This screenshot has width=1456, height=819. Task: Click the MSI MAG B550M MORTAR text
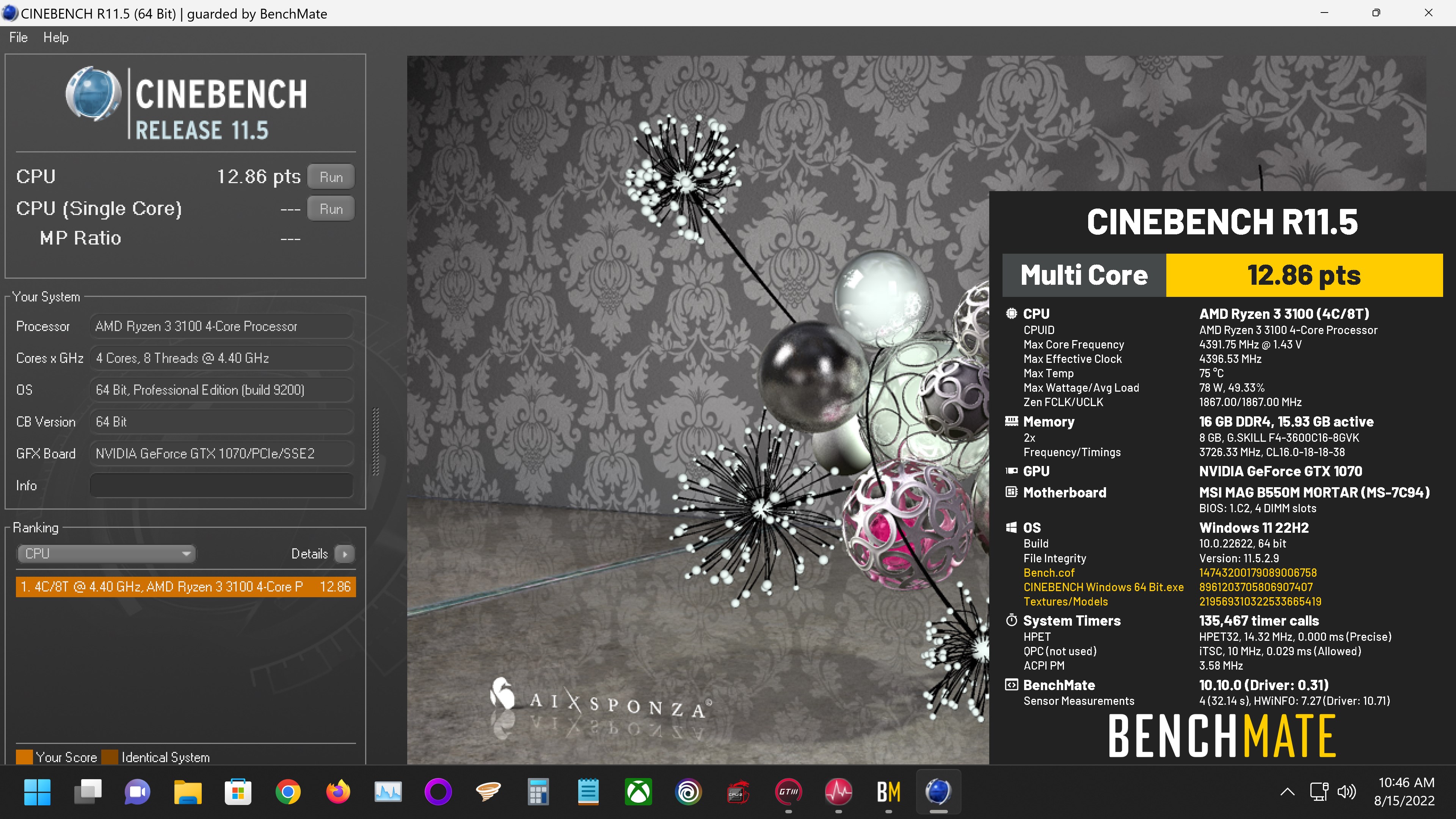(1315, 492)
